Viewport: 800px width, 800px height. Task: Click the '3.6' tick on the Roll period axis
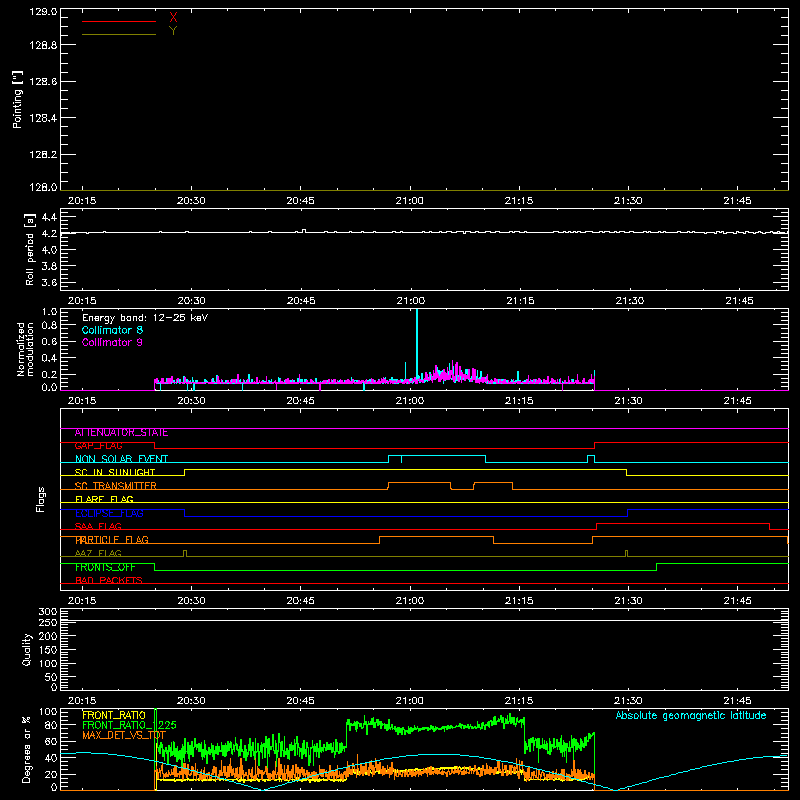pyautogui.click(x=49, y=282)
